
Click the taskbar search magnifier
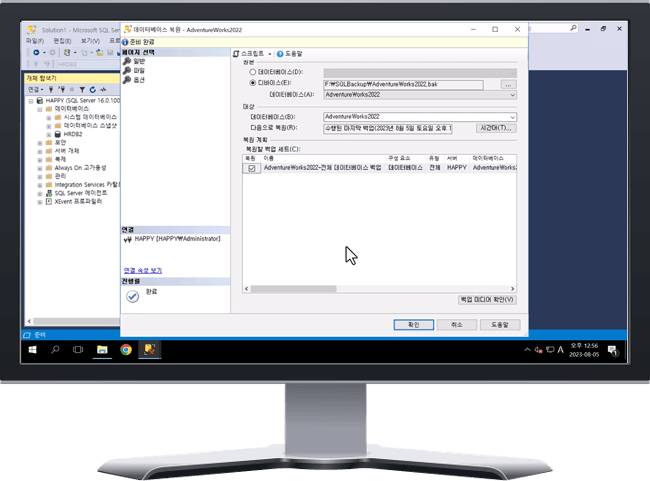pyautogui.click(x=55, y=350)
